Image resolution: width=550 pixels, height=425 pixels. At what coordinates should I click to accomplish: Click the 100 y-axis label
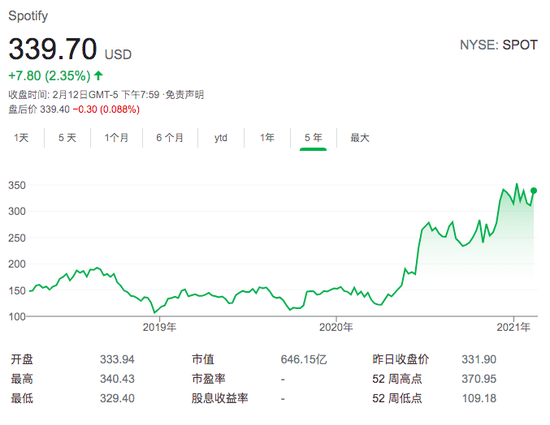click(x=17, y=317)
